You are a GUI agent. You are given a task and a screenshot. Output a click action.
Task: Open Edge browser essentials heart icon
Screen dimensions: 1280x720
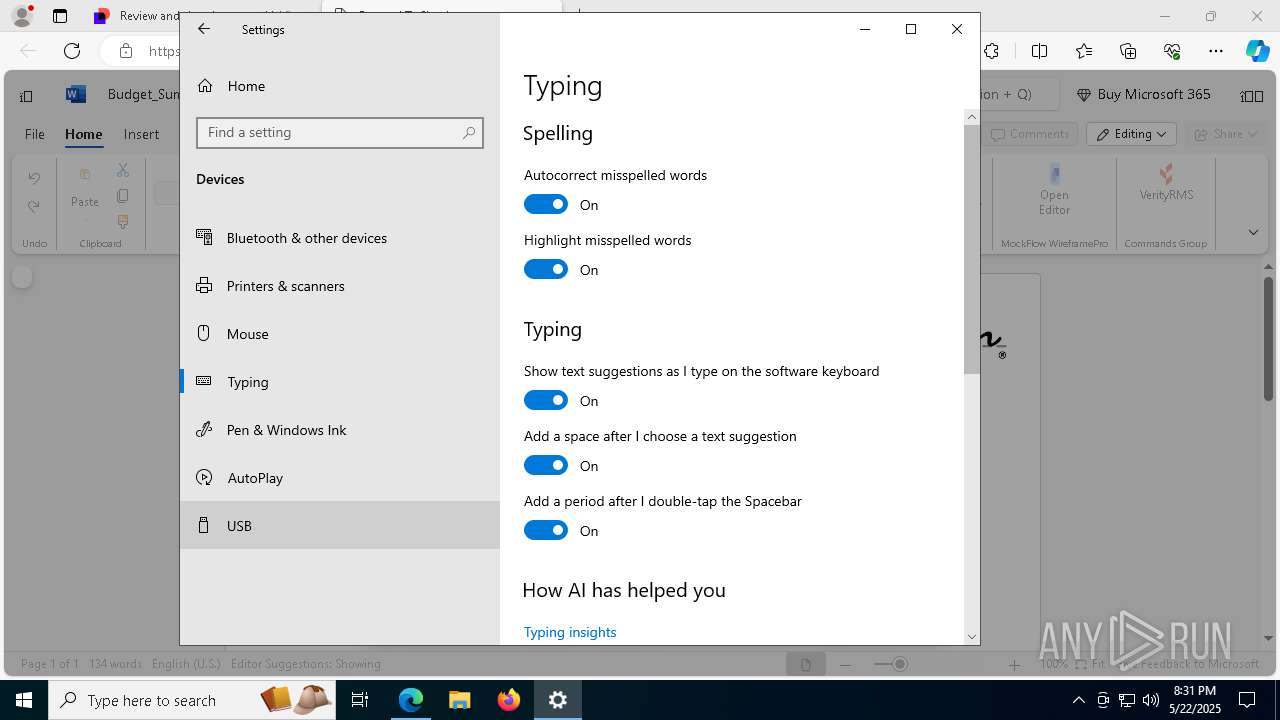coord(1172,51)
